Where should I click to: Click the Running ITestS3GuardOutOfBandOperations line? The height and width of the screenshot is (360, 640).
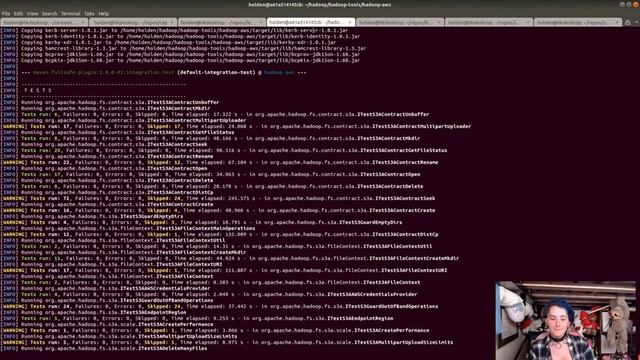107,300
